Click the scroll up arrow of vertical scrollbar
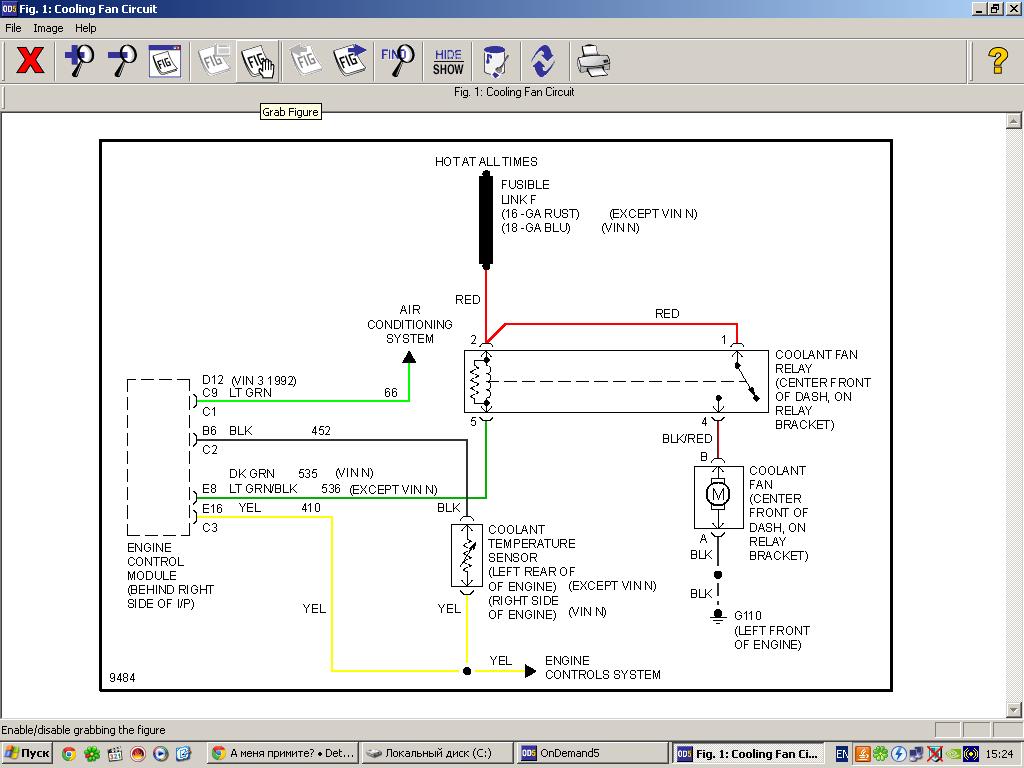Image resolution: width=1024 pixels, height=768 pixels. tap(1012, 121)
